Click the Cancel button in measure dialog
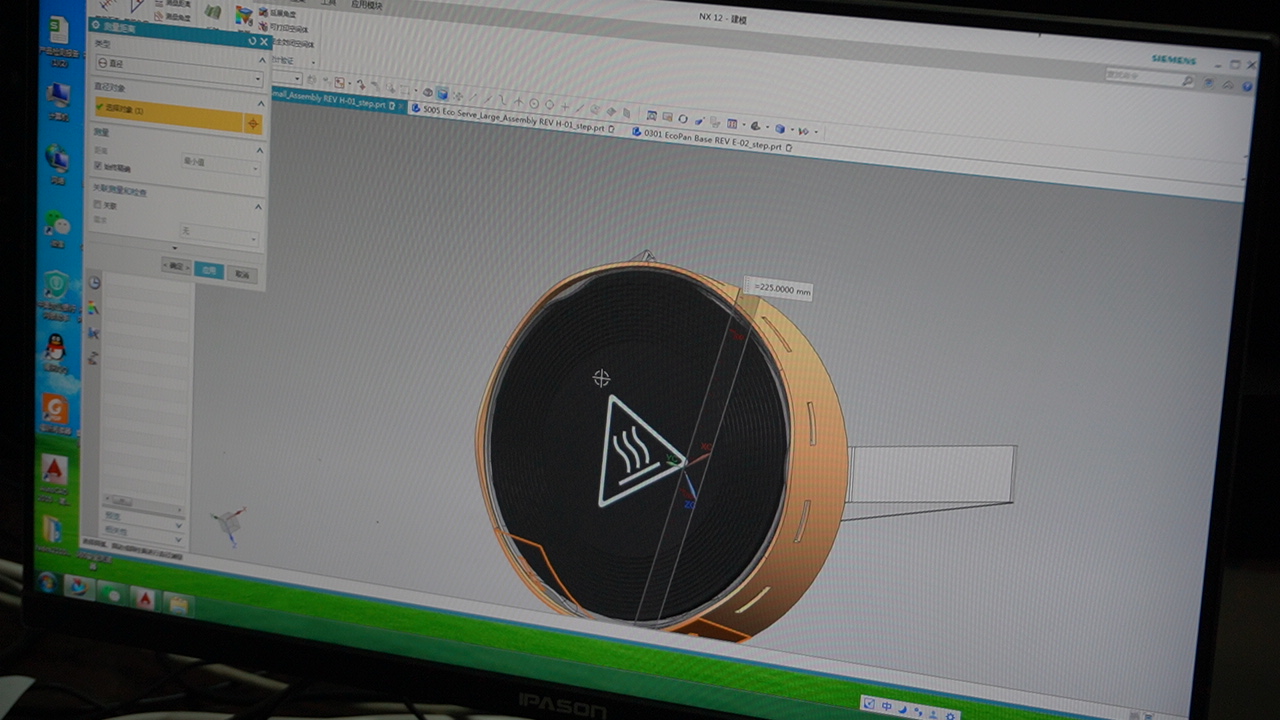Image resolution: width=1280 pixels, height=720 pixels. tap(242, 274)
